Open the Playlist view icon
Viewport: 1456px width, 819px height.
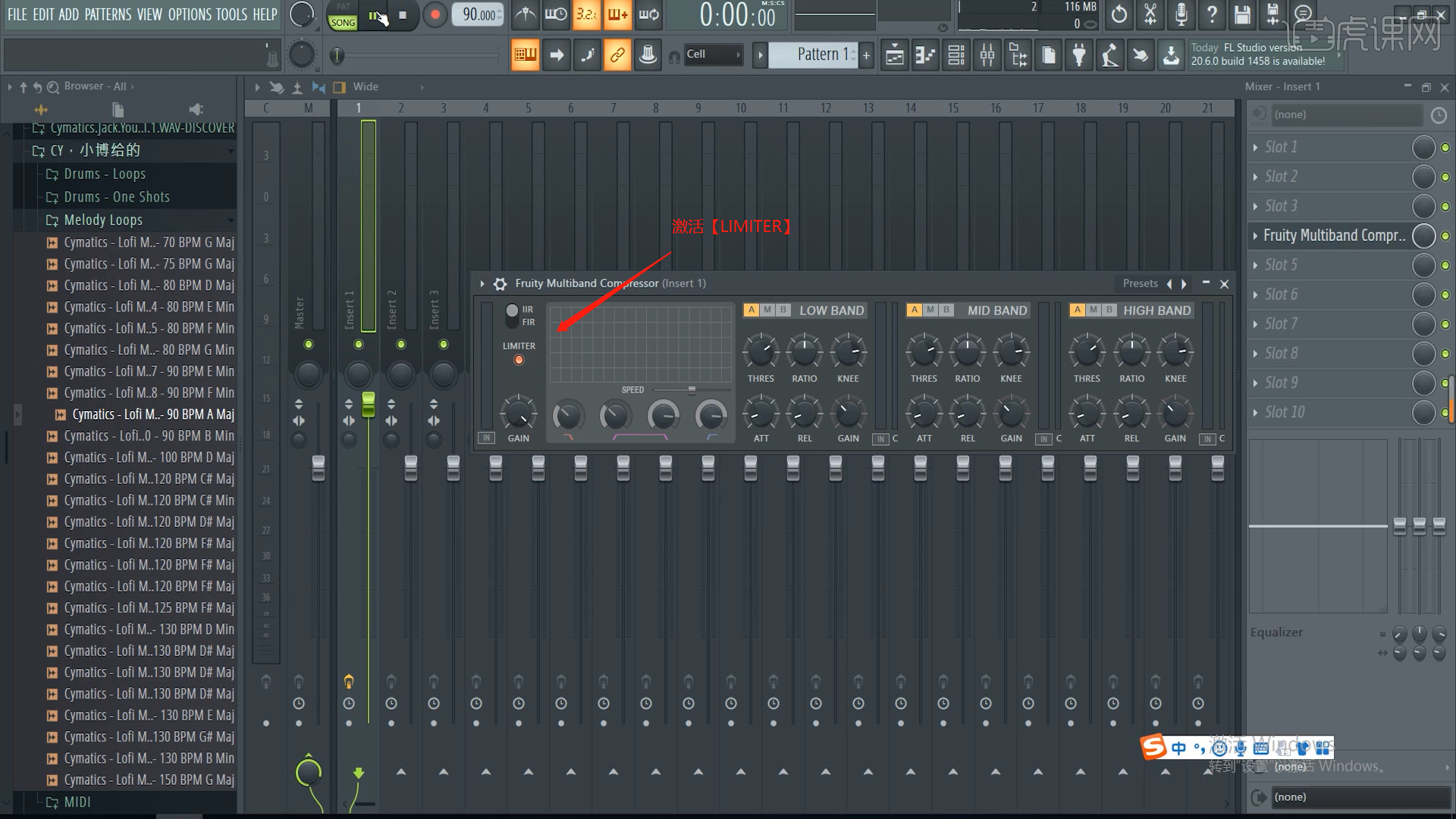tap(894, 55)
